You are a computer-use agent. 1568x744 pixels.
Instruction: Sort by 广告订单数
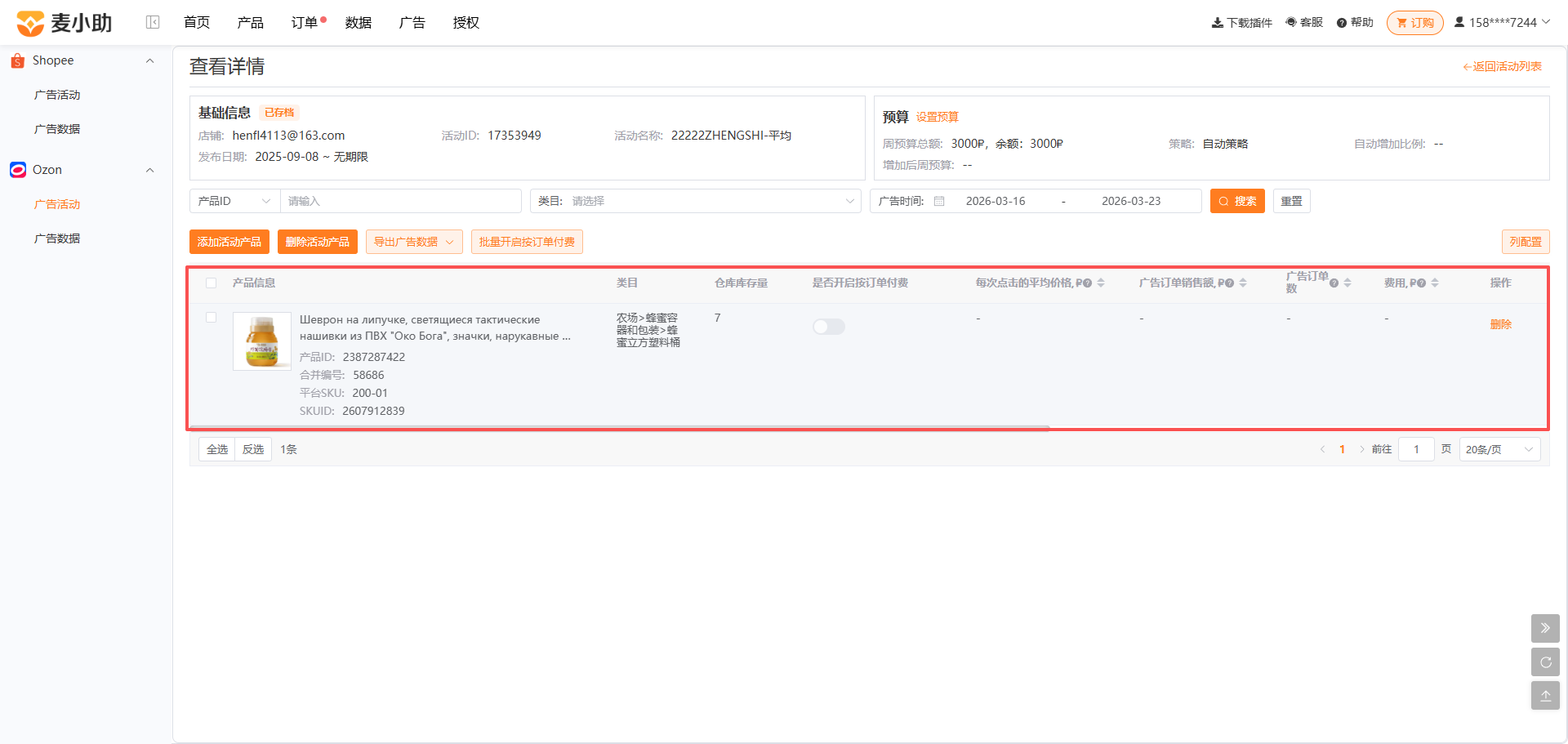click(1347, 283)
